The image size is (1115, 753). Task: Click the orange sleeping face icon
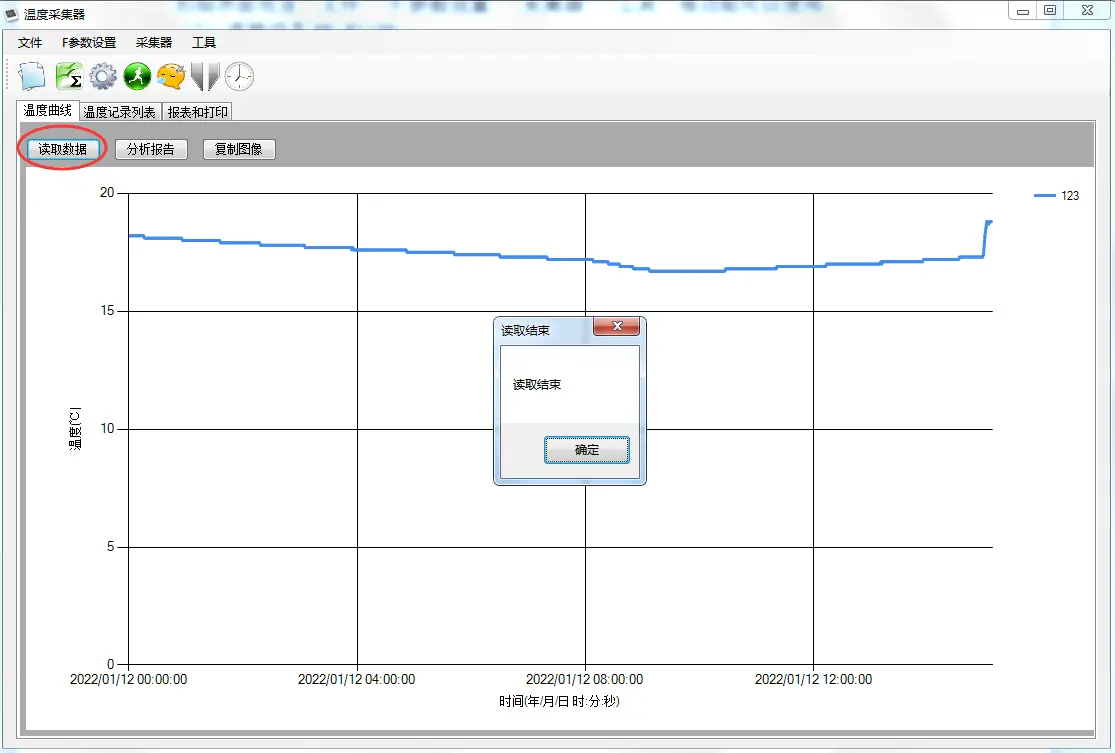(171, 76)
